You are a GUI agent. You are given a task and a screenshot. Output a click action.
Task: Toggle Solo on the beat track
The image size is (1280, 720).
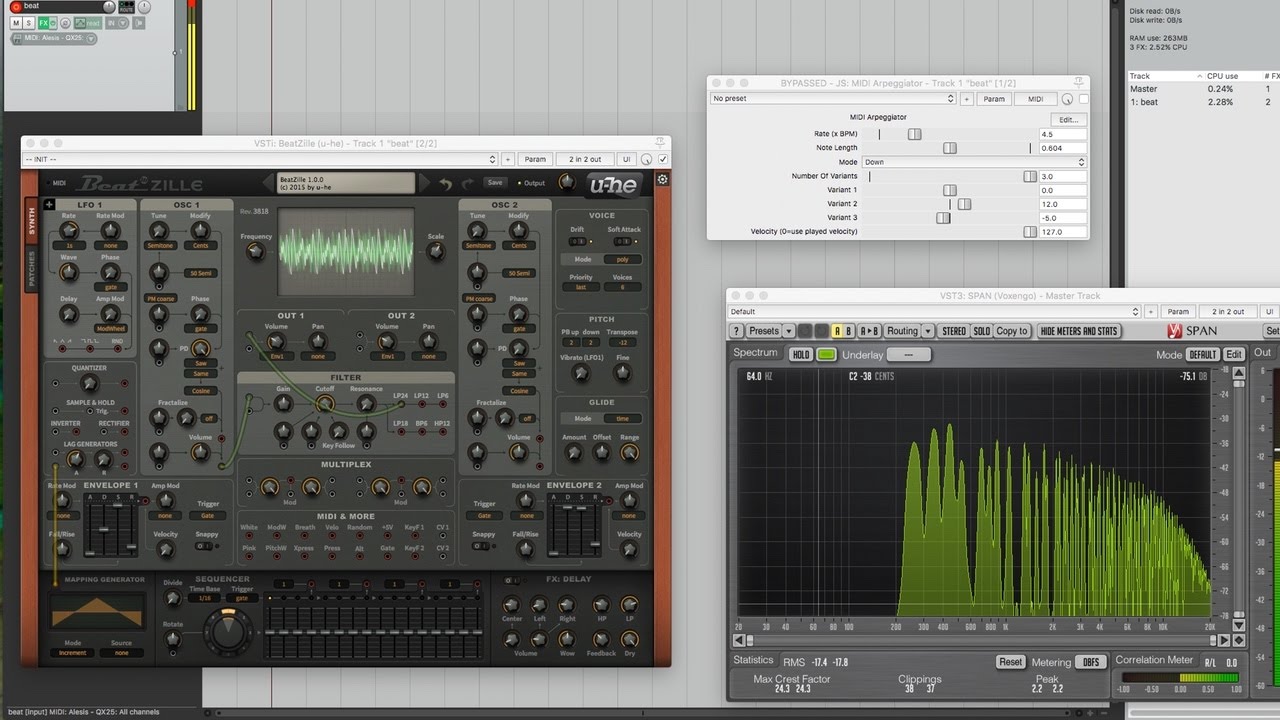pyautogui.click(x=28, y=23)
